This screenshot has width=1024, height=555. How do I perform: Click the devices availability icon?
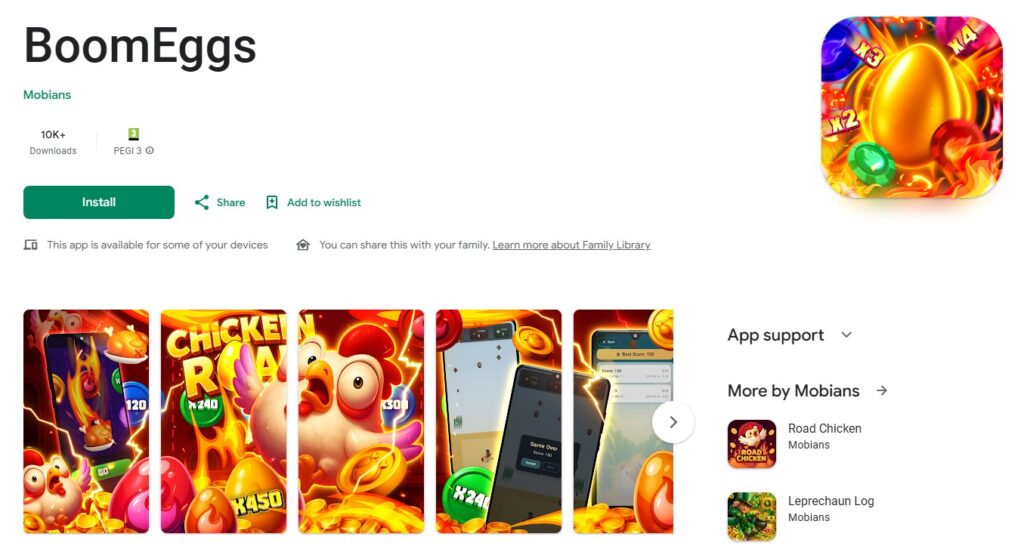pos(31,245)
